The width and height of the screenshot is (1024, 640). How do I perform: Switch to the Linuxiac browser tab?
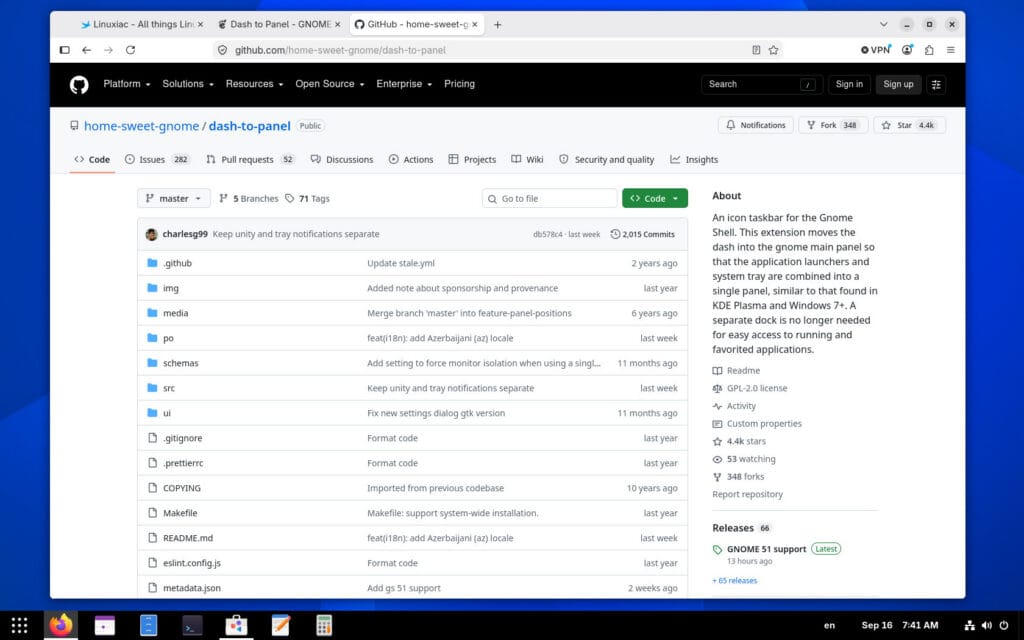pos(140,24)
